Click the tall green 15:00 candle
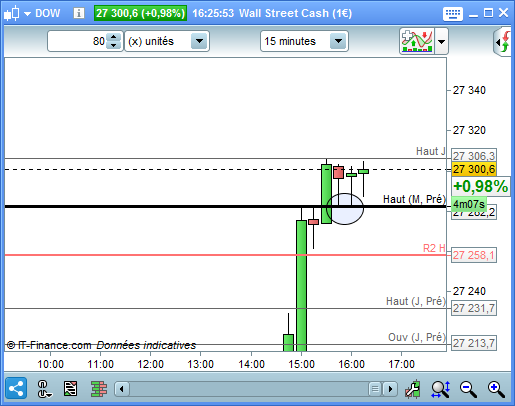The width and height of the screenshot is (515, 406). [301, 285]
